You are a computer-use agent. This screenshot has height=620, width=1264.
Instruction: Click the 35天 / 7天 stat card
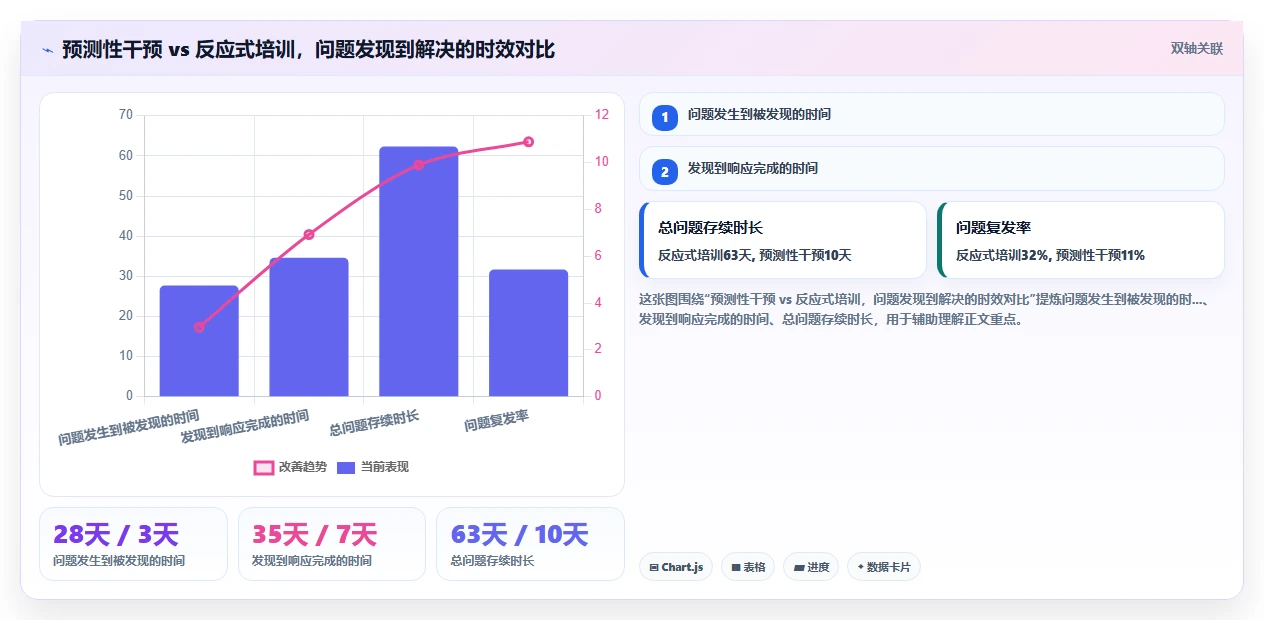tap(332, 544)
